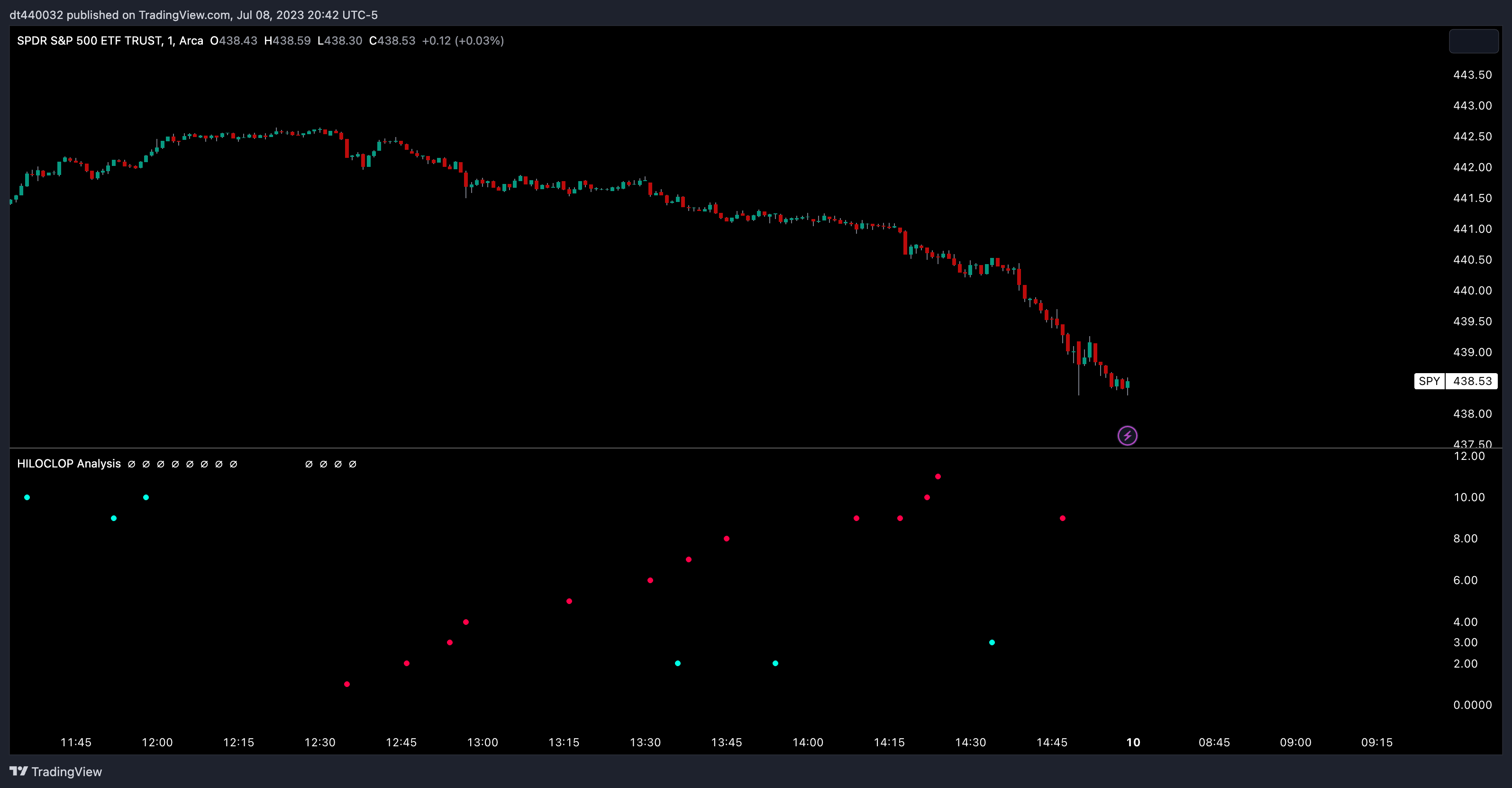Click the 443.50 price axis label
1512x788 pixels.
click(1472, 74)
